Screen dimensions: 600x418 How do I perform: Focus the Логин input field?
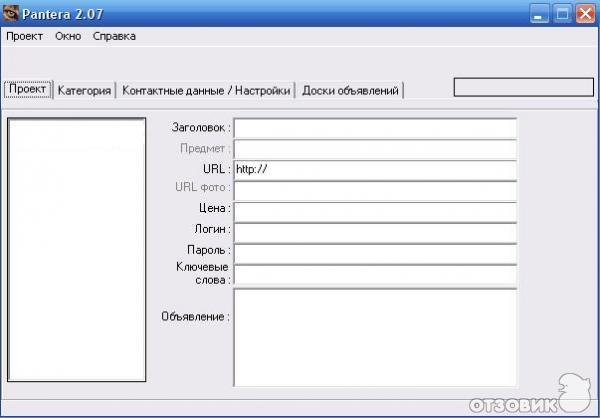pos(375,232)
